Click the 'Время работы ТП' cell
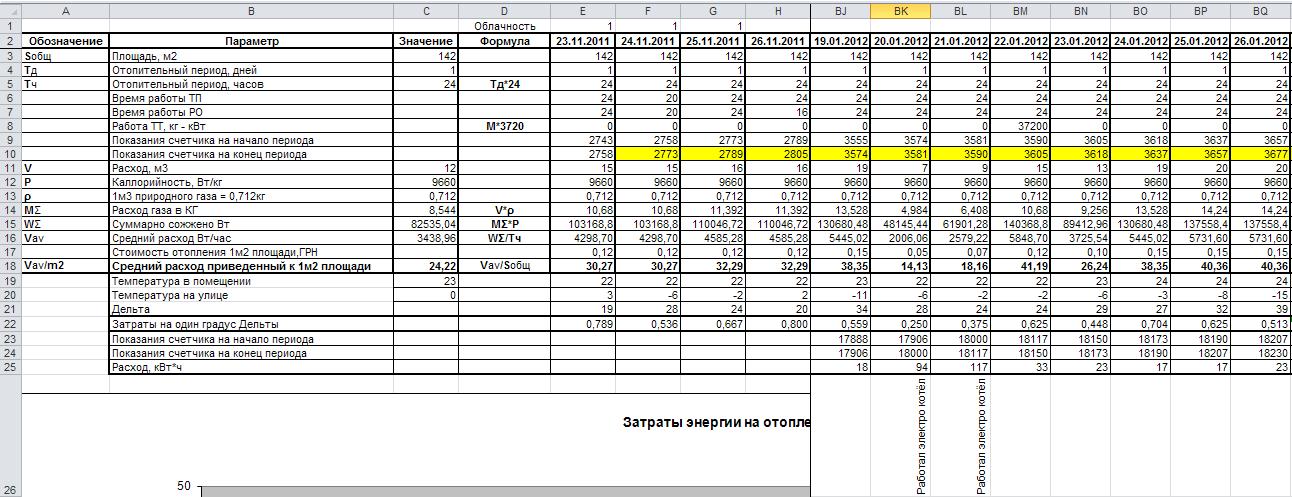Screen dimensions: 1292x497 251,99
